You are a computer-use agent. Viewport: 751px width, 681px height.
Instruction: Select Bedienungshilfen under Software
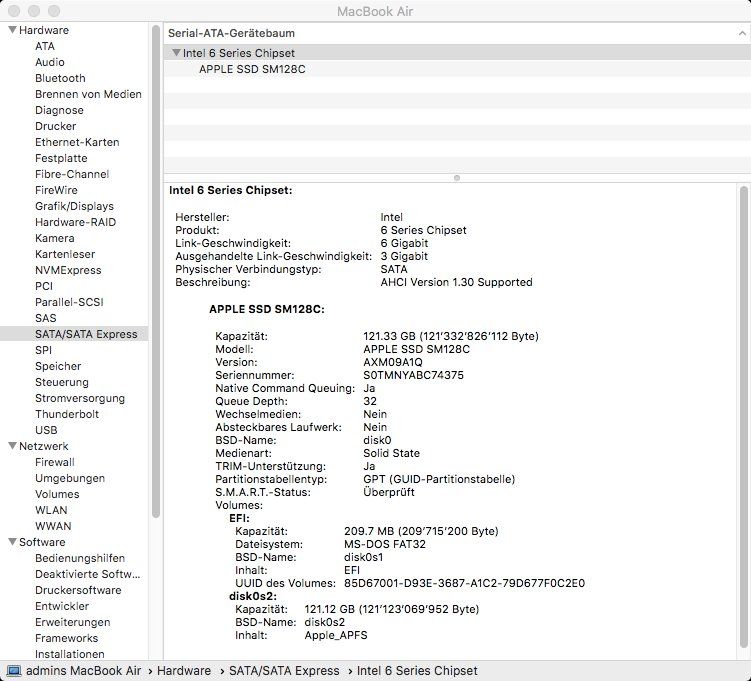pos(80,558)
